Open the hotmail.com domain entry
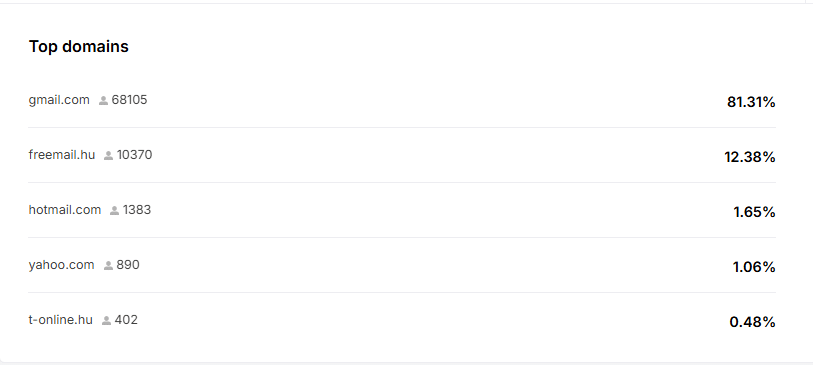813x365 pixels. point(65,209)
